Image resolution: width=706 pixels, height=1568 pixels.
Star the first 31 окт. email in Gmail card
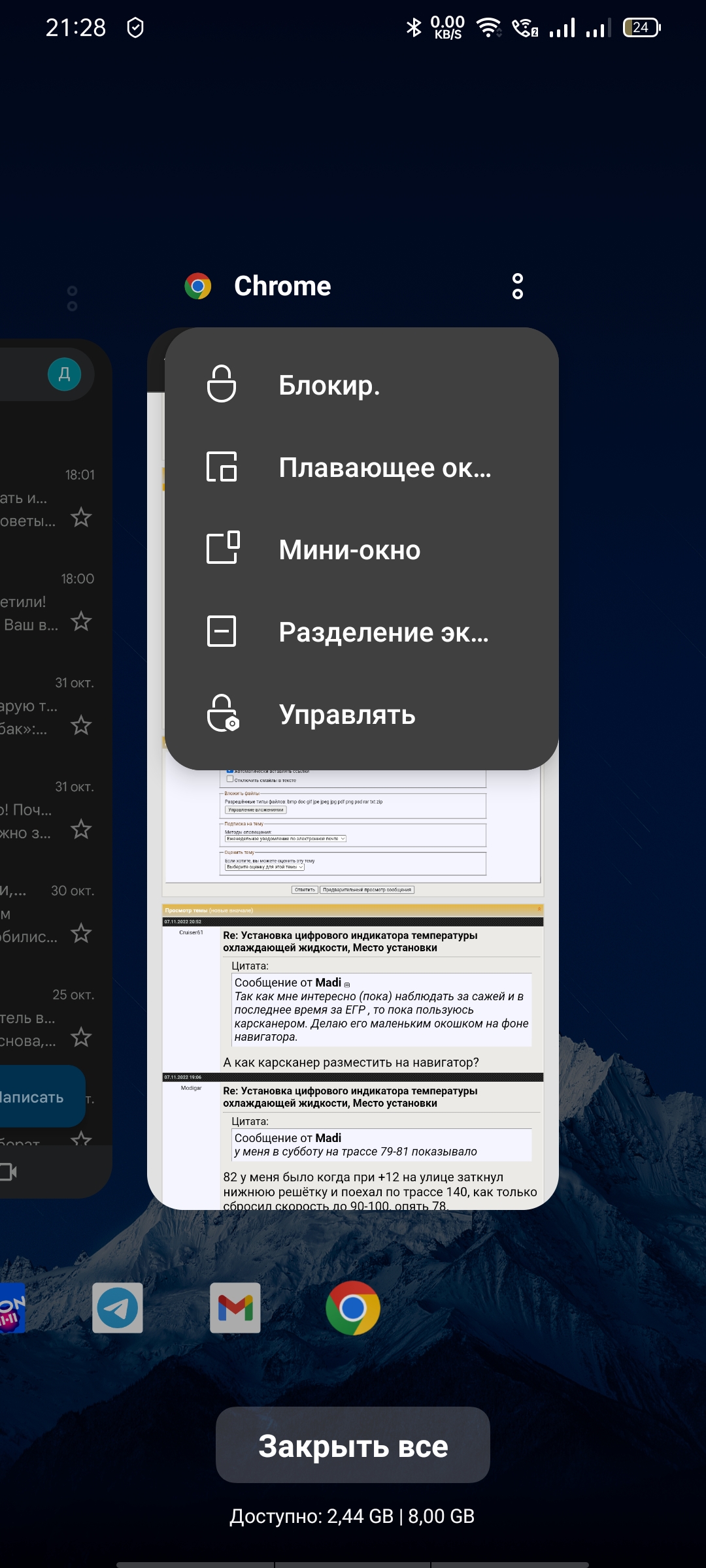(81, 725)
